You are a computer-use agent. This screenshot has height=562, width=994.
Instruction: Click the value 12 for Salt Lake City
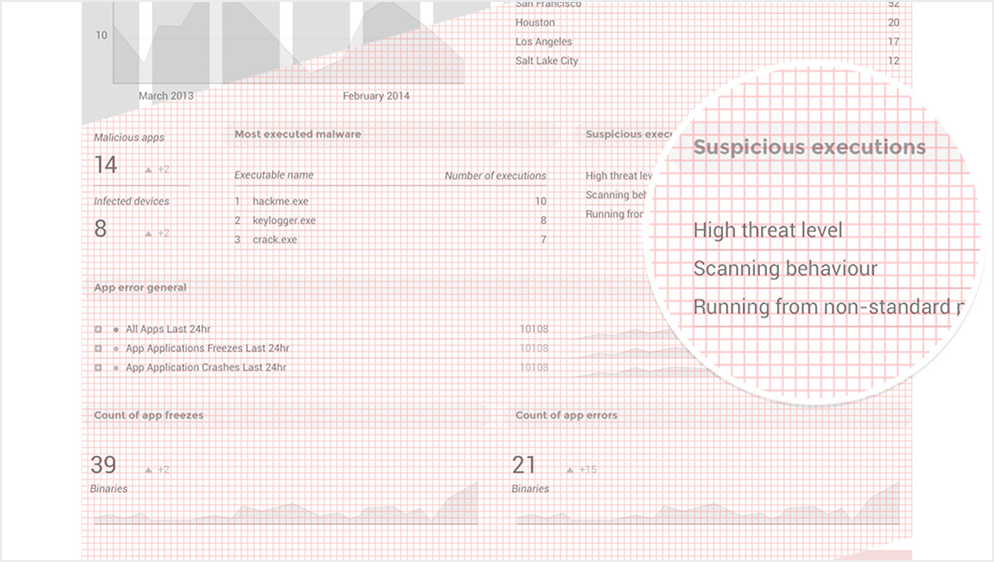tap(893, 61)
